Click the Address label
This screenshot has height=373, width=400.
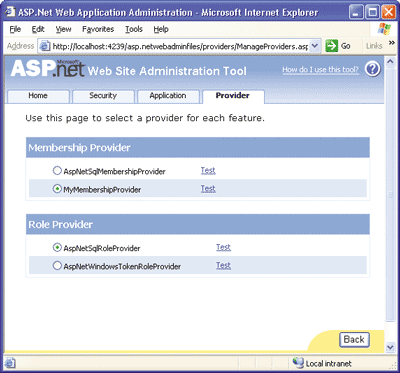coord(21,46)
